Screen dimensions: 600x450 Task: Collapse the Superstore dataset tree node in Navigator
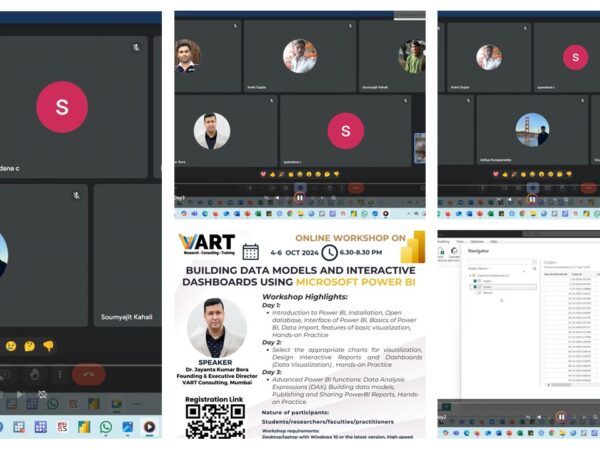[x=470, y=275]
